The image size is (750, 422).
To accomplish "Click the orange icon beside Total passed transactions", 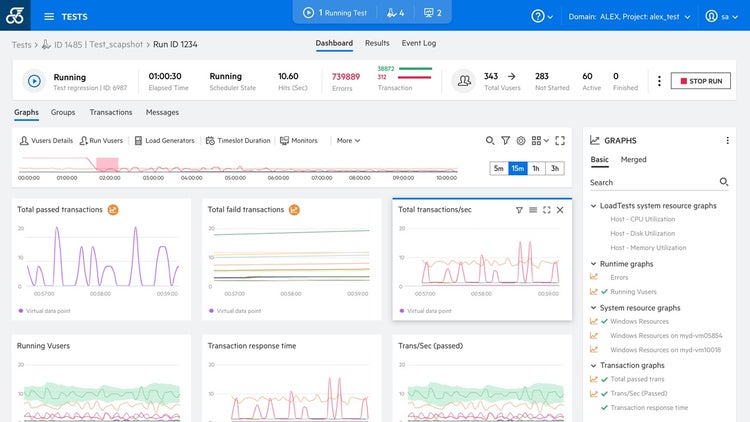I will click(x=113, y=210).
